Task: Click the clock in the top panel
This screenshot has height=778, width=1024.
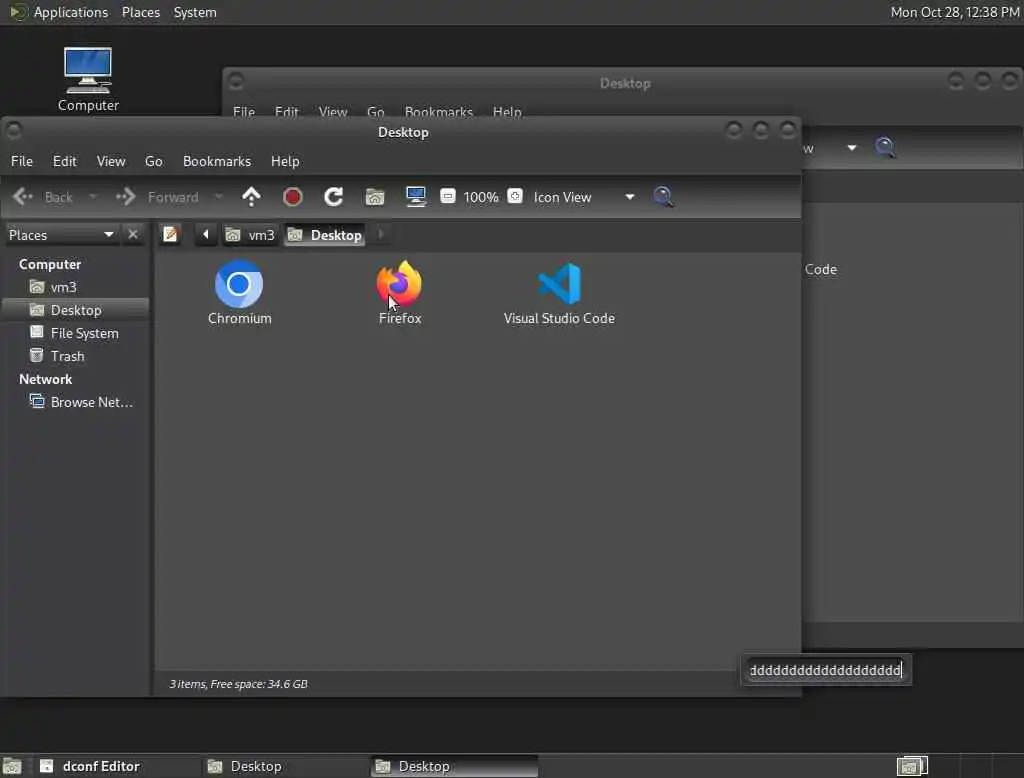Action: tap(955, 12)
